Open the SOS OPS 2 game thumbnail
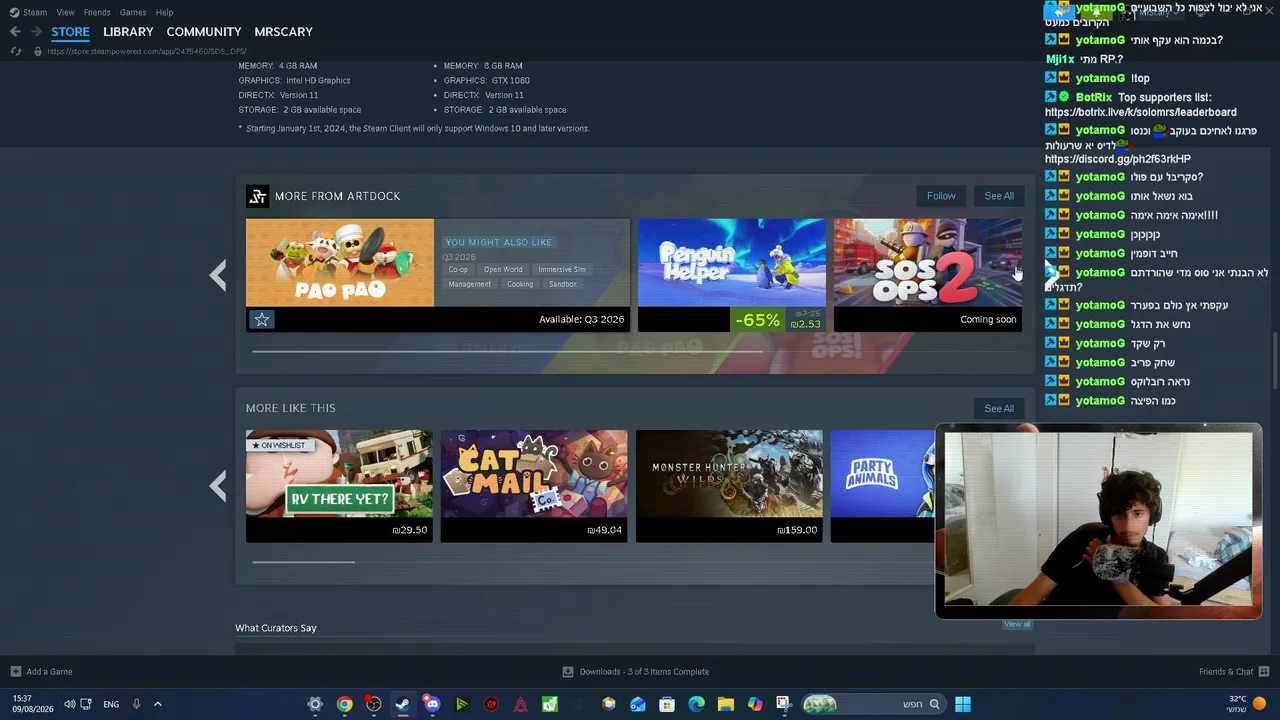The width and height of the screenshot is (1280, 720). [928, 263]
